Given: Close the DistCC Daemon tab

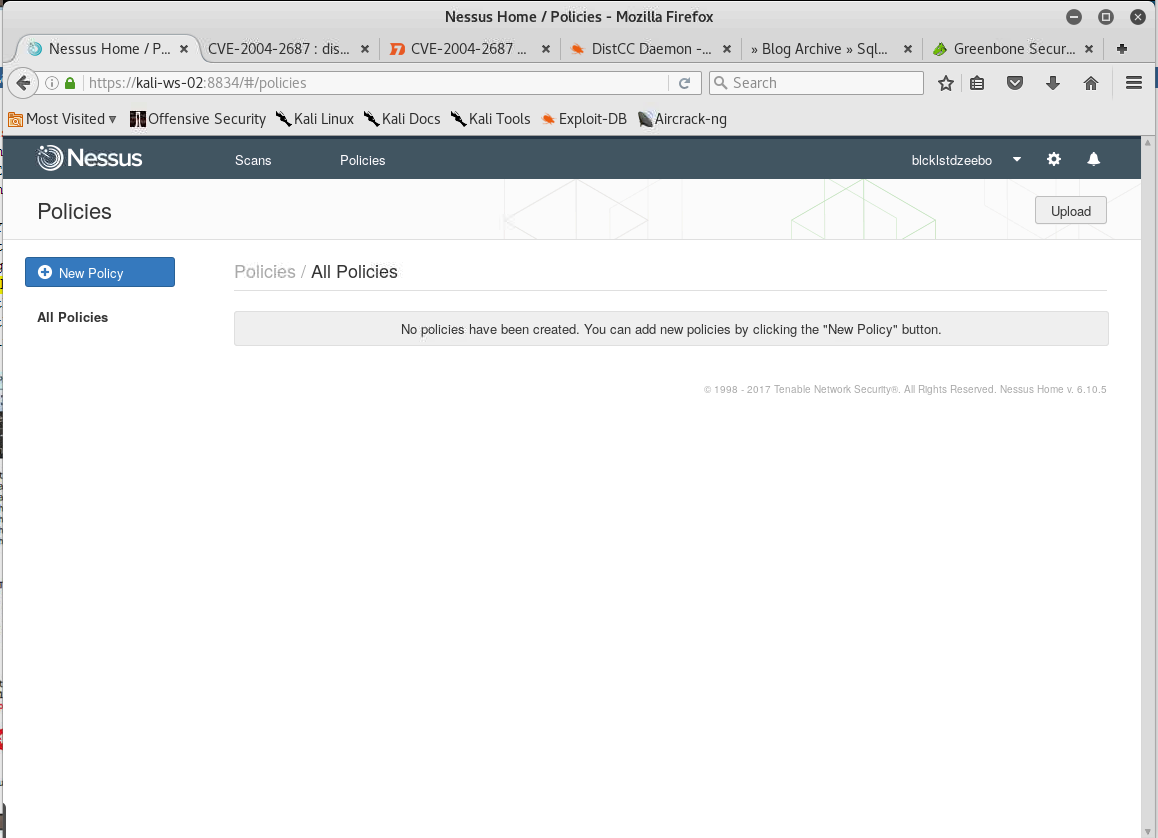Looking at the screenshot, I should pyautogui.click(x=727, y=49).
